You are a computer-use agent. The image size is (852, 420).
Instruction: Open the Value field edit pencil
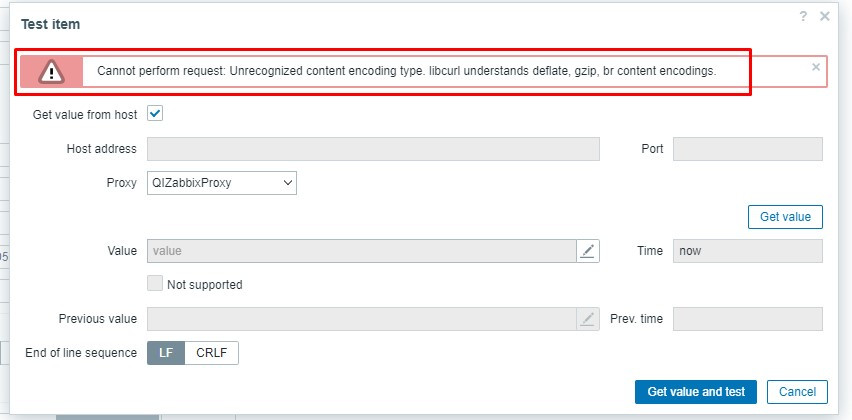pyautogui.click(x=588, y=251)
